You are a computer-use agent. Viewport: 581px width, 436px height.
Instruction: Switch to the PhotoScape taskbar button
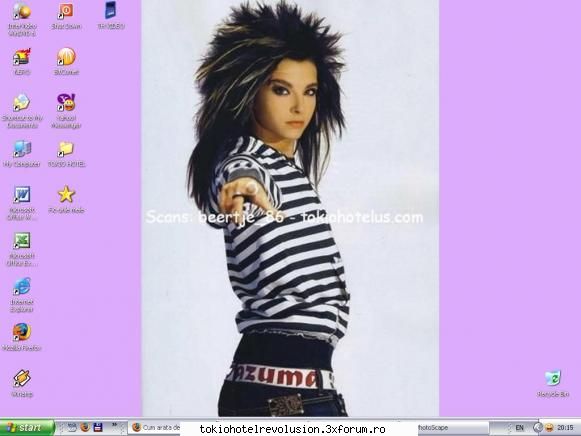(x=453, y=427)
